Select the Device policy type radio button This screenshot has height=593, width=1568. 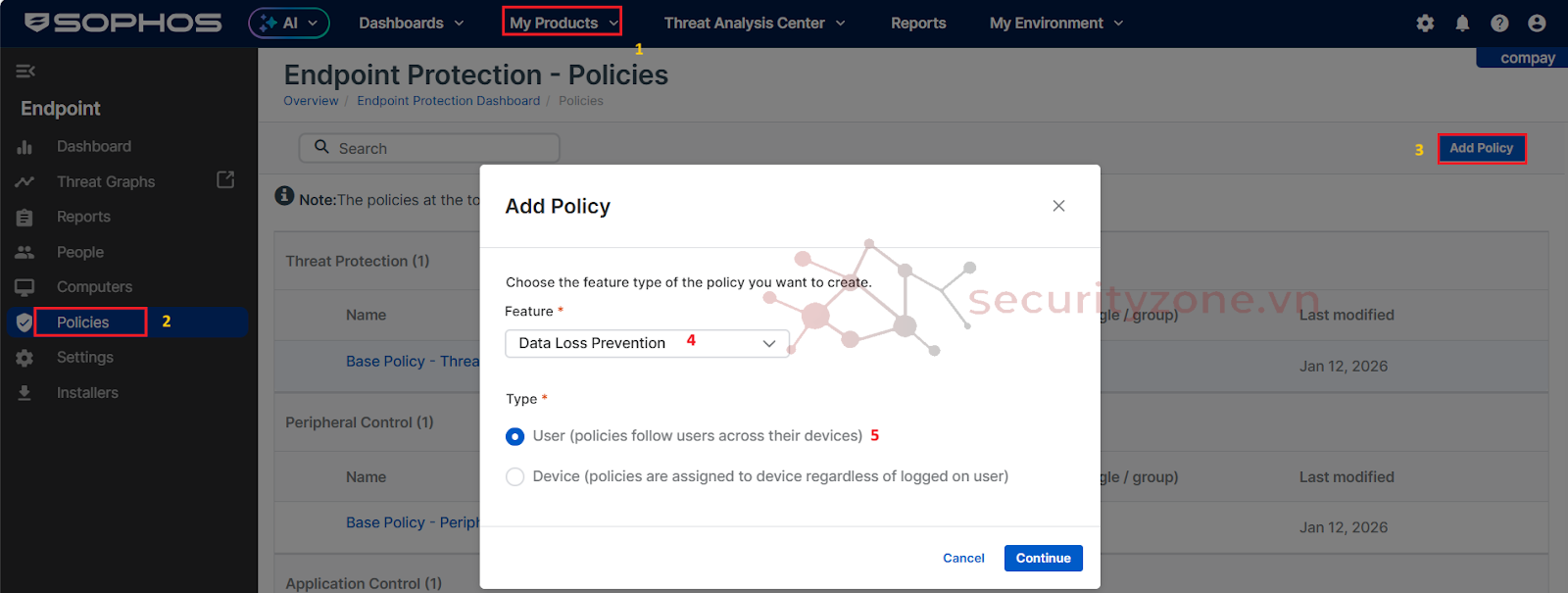514,477
